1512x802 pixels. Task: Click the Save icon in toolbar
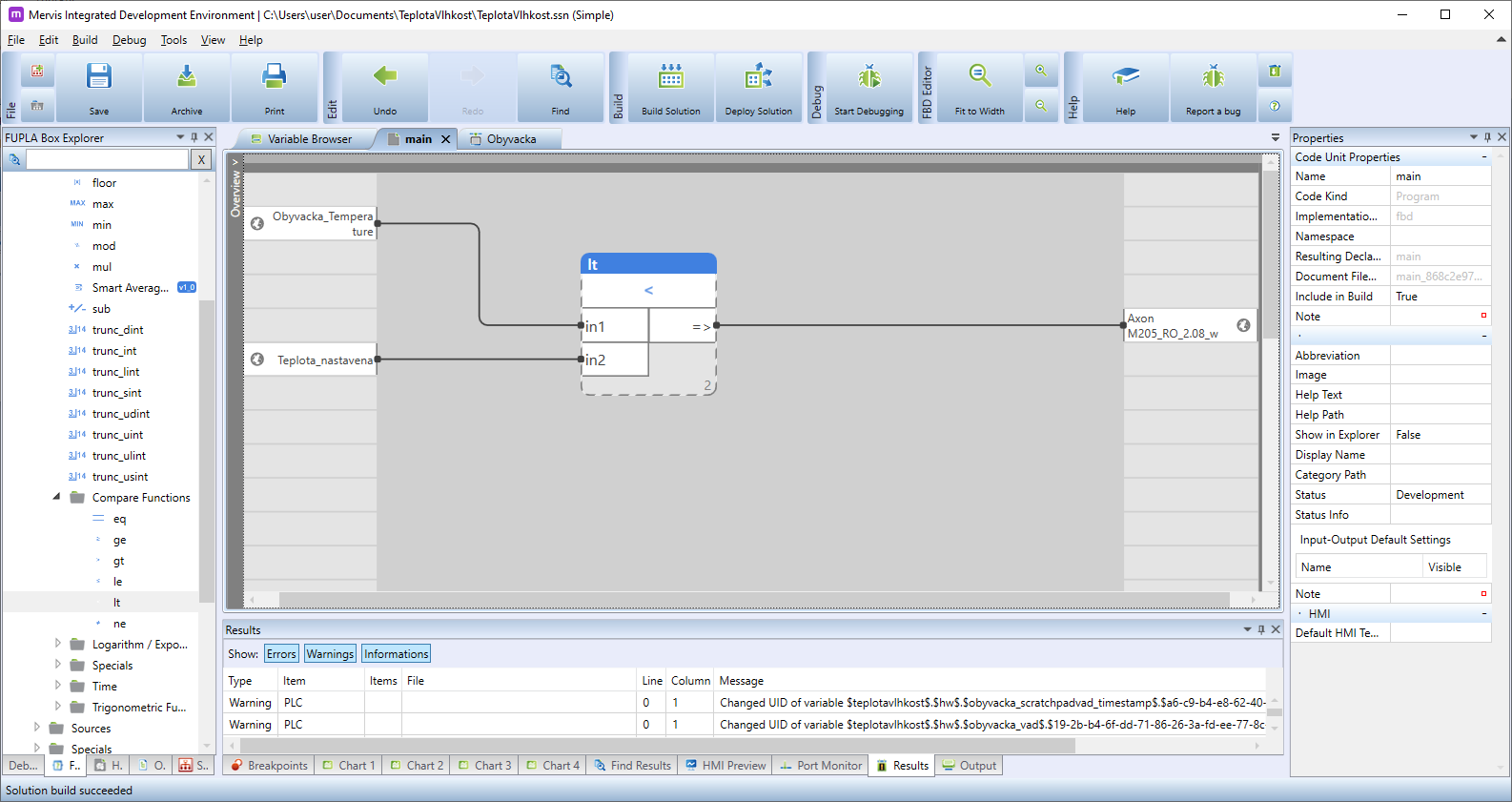pos(99,78)
